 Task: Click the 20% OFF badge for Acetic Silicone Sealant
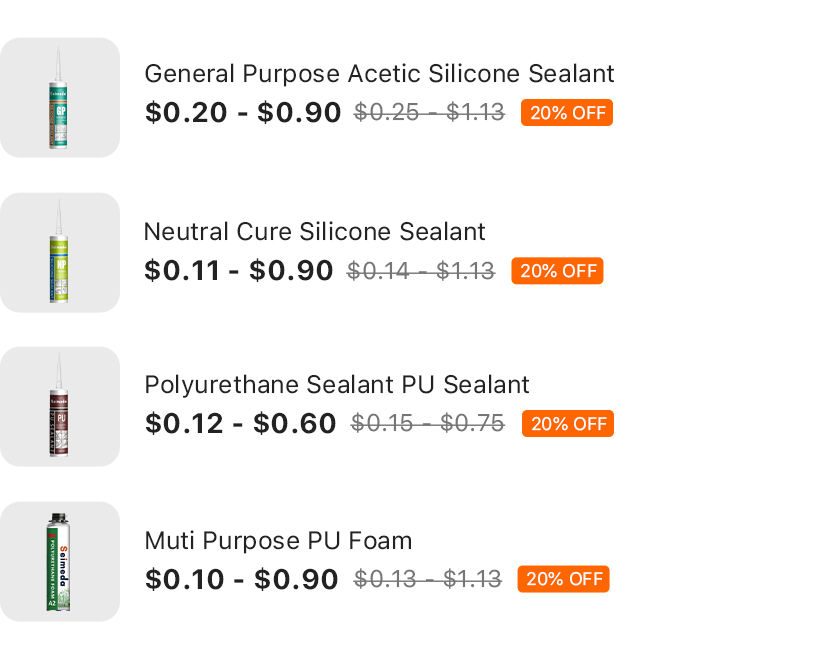point(567,113)
